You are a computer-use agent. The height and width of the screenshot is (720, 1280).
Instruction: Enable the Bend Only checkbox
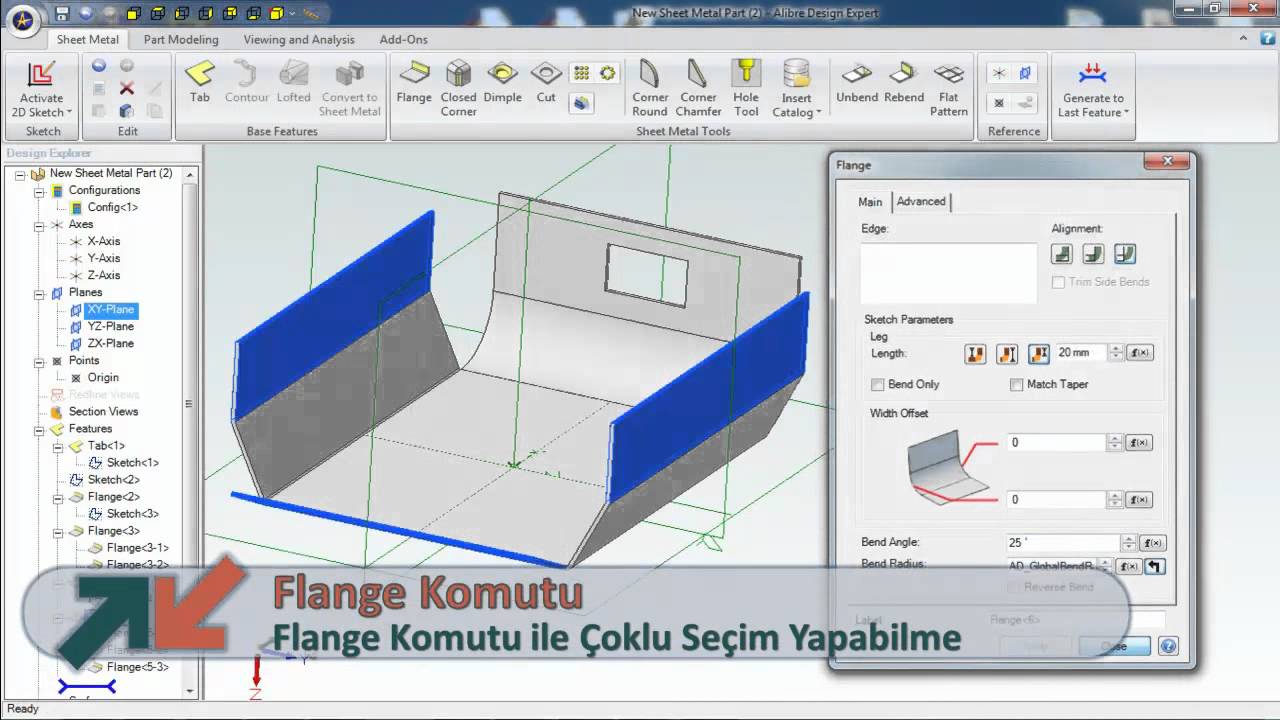click(x=878, y=384)
